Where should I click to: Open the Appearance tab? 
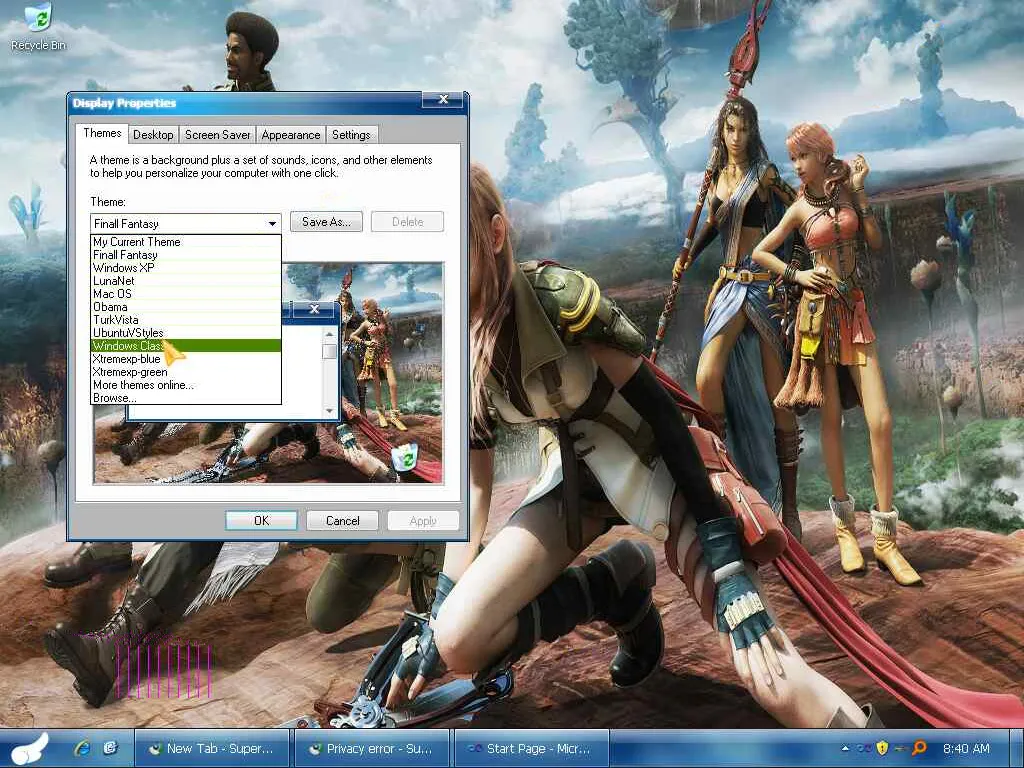point(291,135)
